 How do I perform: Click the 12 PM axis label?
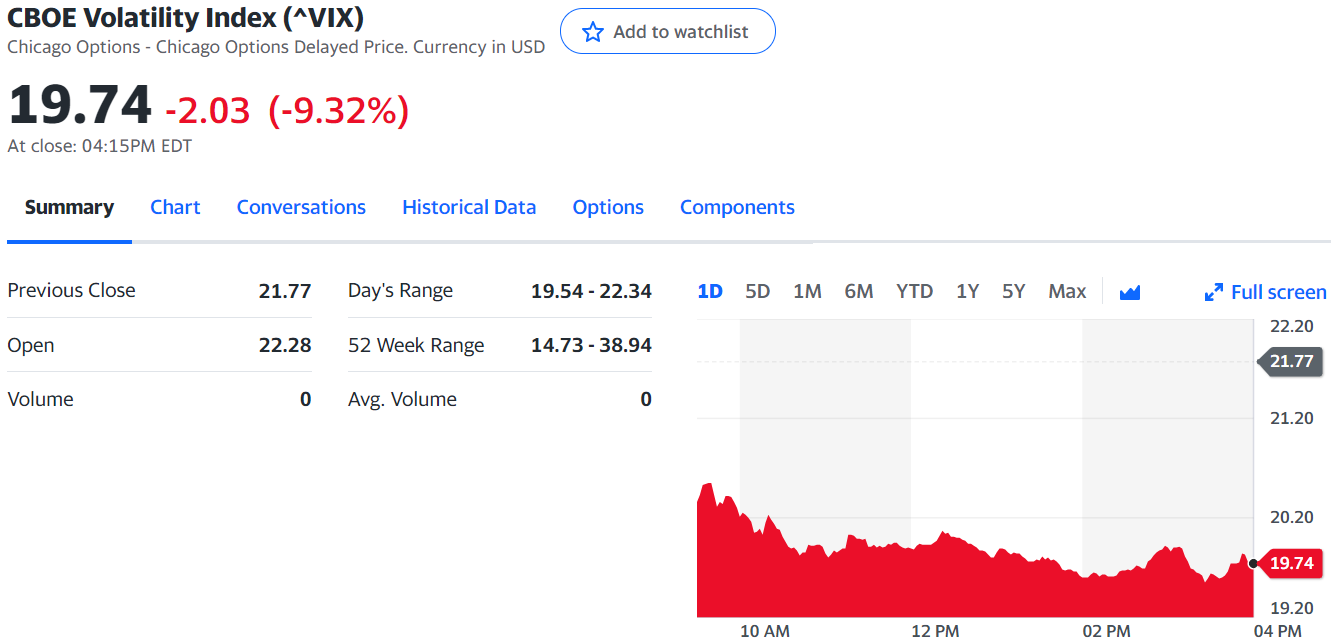pyautogui.click(x=935, y=630)
